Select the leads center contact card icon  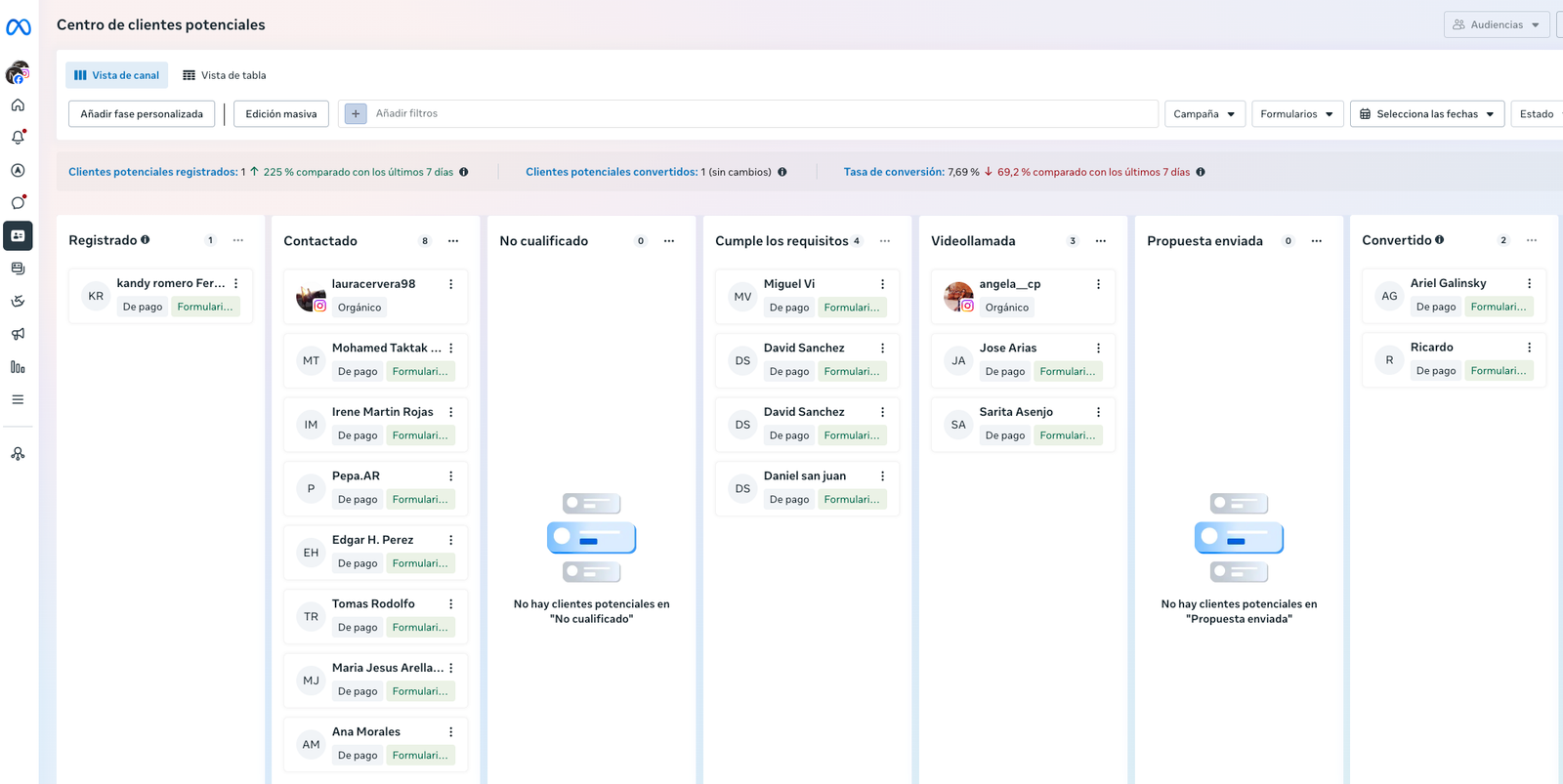(18, 235)
